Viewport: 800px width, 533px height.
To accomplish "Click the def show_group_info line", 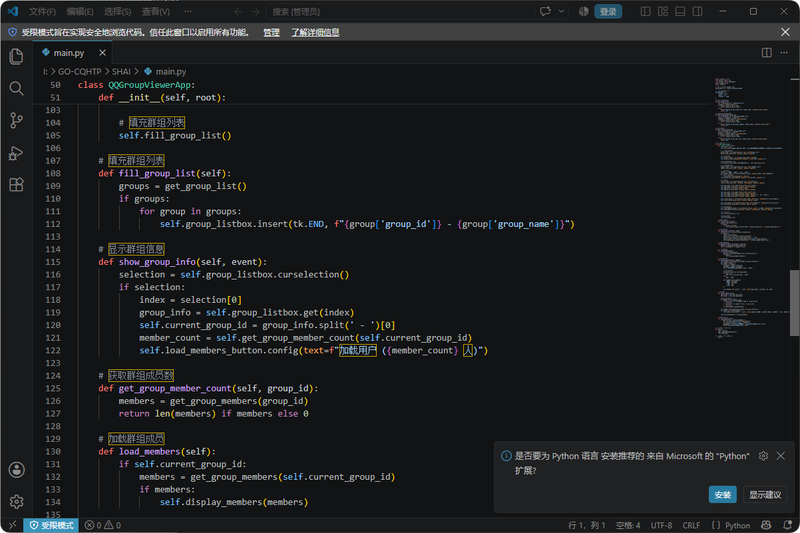I will tap(182, 262).
